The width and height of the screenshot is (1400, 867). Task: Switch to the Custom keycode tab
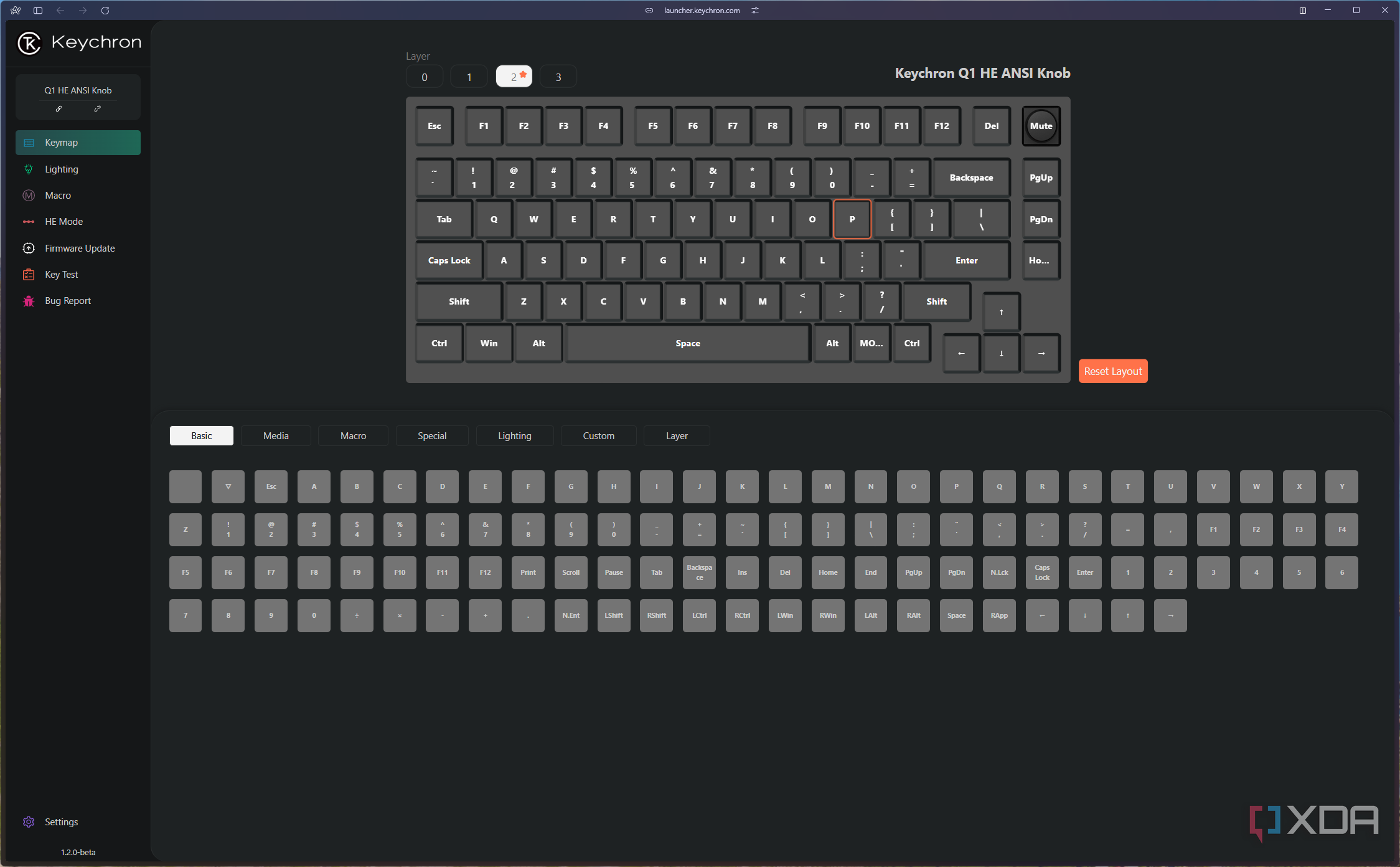click(598, 436)
